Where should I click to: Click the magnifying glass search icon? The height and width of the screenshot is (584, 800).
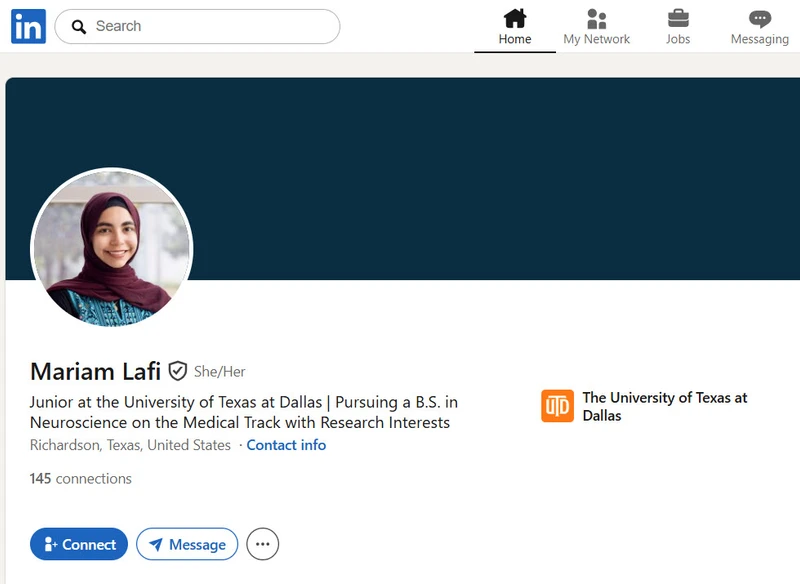[x=79, y=27]
